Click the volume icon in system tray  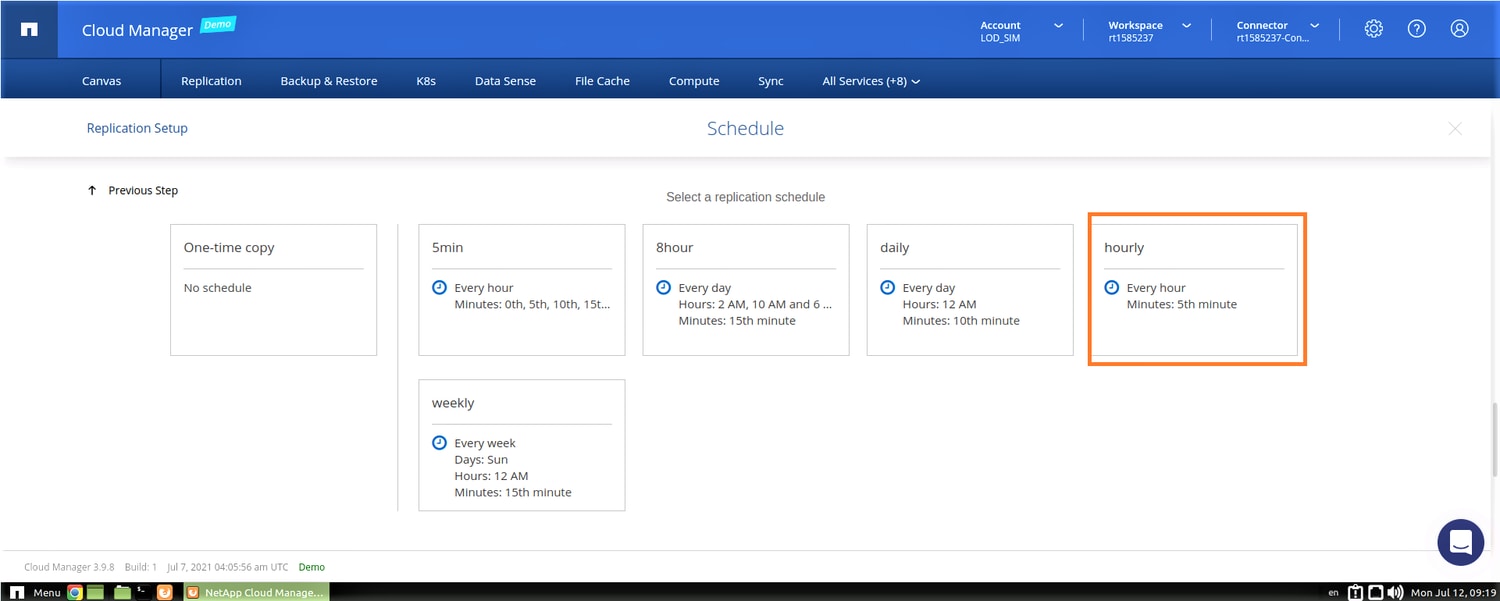tap(1395, 592)
